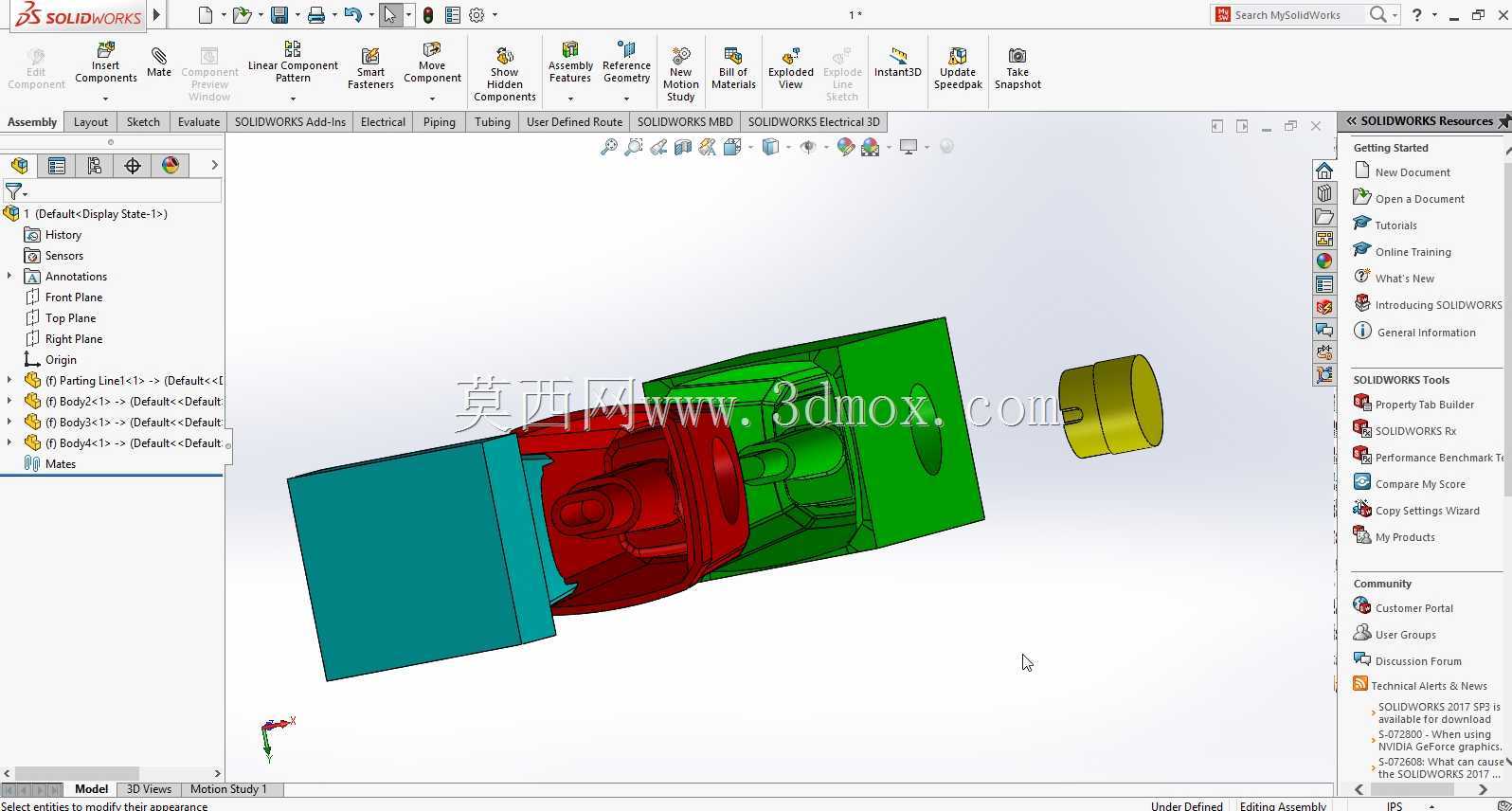Open Assembly Features tool
The image size is (1512, 811).
tap(570, 63)
